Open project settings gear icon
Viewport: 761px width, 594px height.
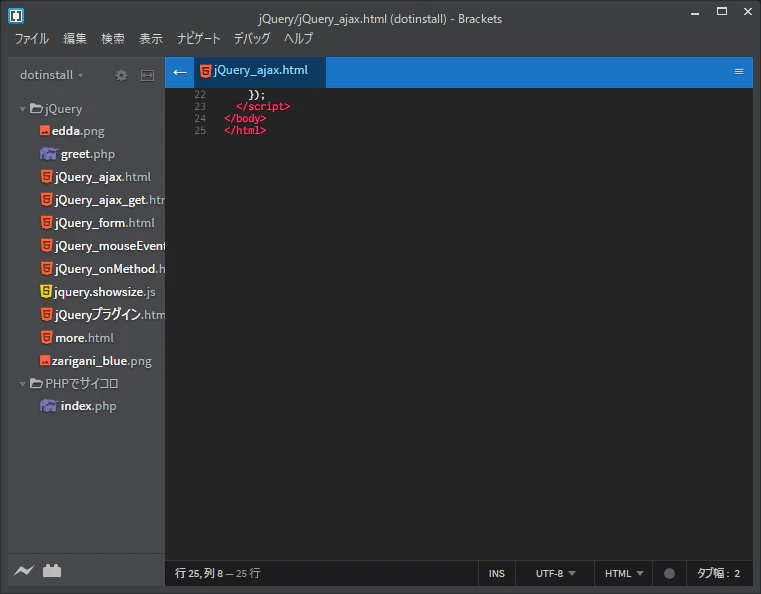[121, 75]
